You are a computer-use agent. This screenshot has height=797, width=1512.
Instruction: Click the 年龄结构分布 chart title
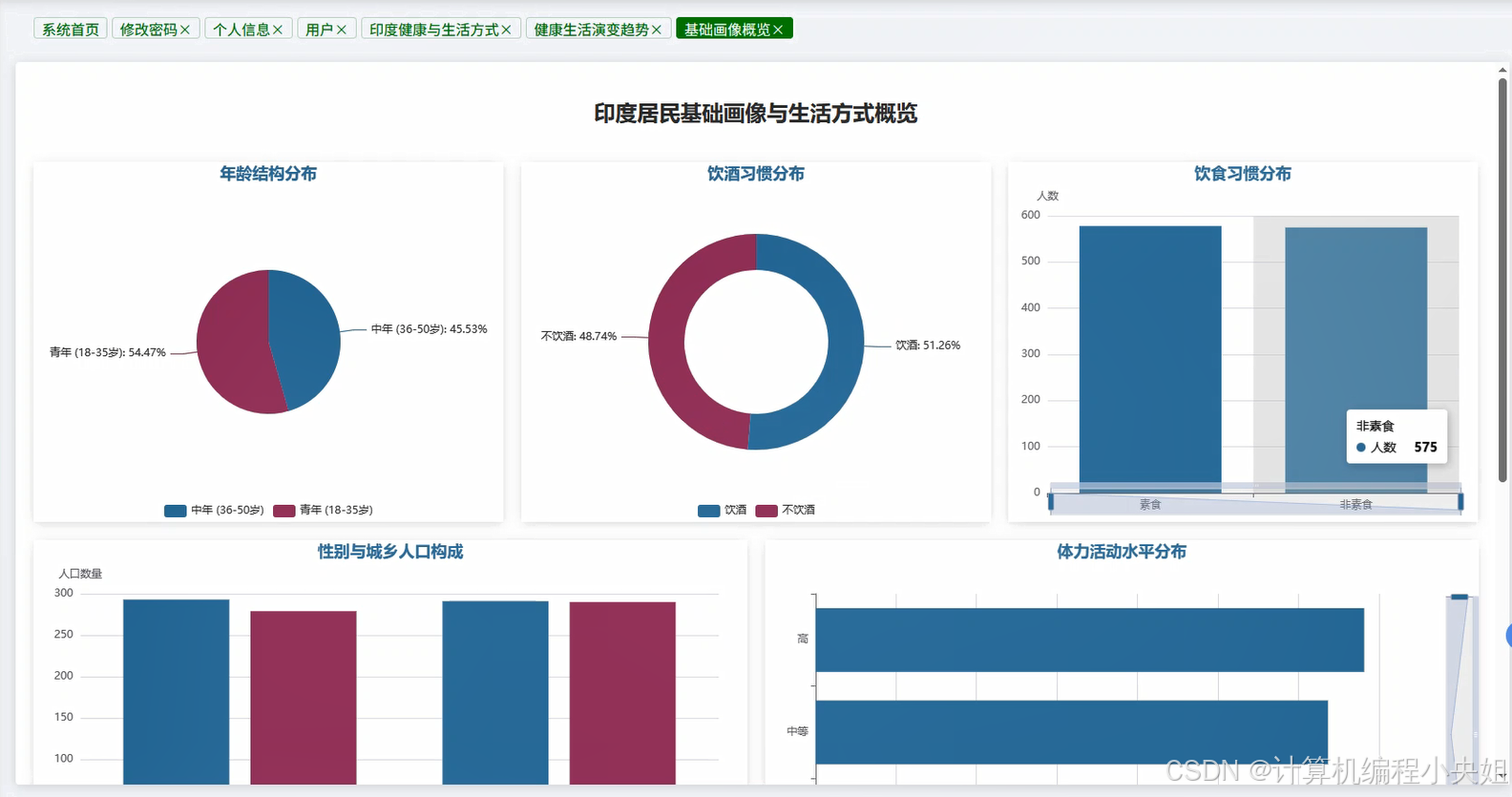pos(268,174)
